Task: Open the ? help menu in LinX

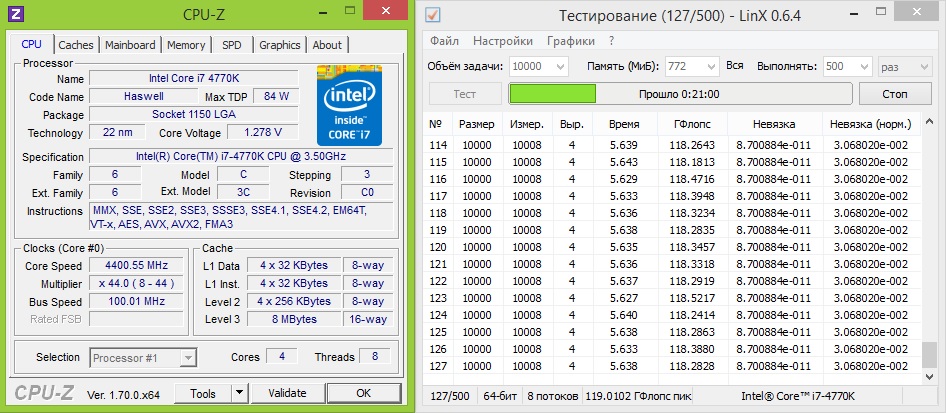Action: pyautogui.click(x=611, y=41)
